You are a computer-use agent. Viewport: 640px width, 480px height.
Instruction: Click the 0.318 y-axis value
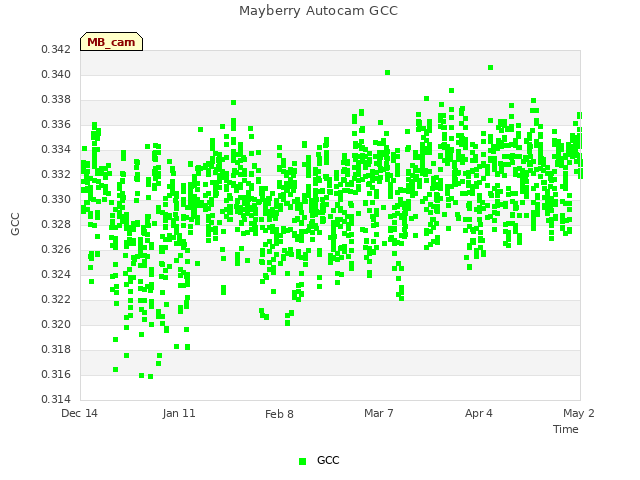(x=56, y=349)
